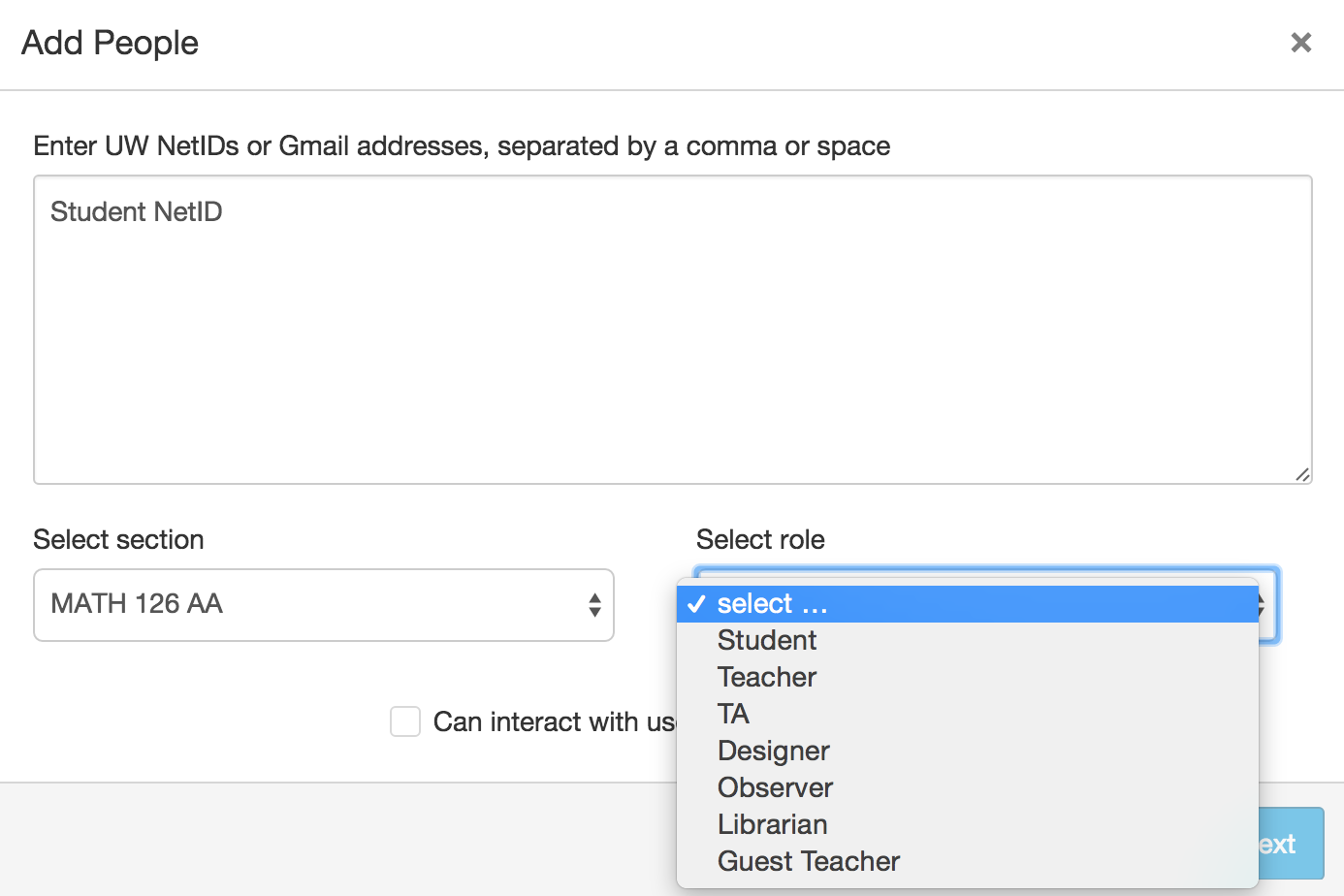Click the partially hidden Next button

point(1292,844)
